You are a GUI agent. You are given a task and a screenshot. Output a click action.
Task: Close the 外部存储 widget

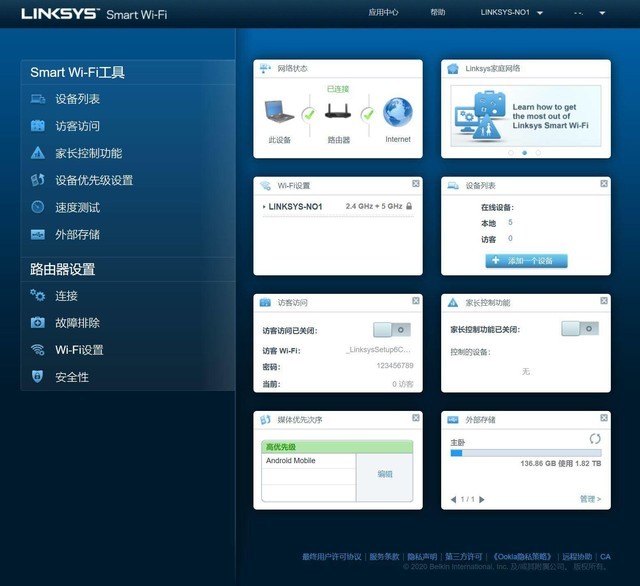604,418
